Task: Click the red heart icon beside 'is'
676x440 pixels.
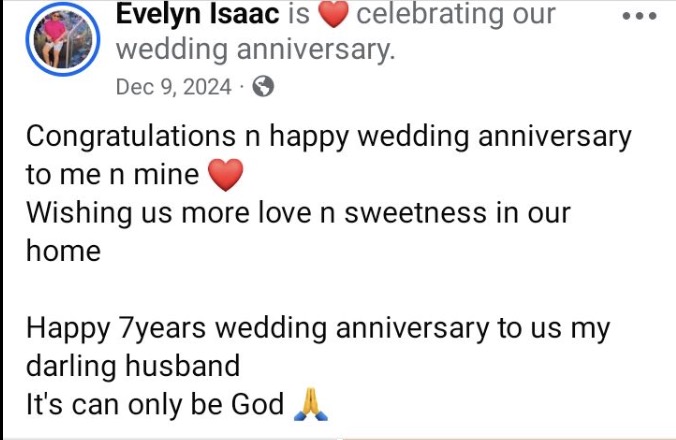Action: click(332, 16)
